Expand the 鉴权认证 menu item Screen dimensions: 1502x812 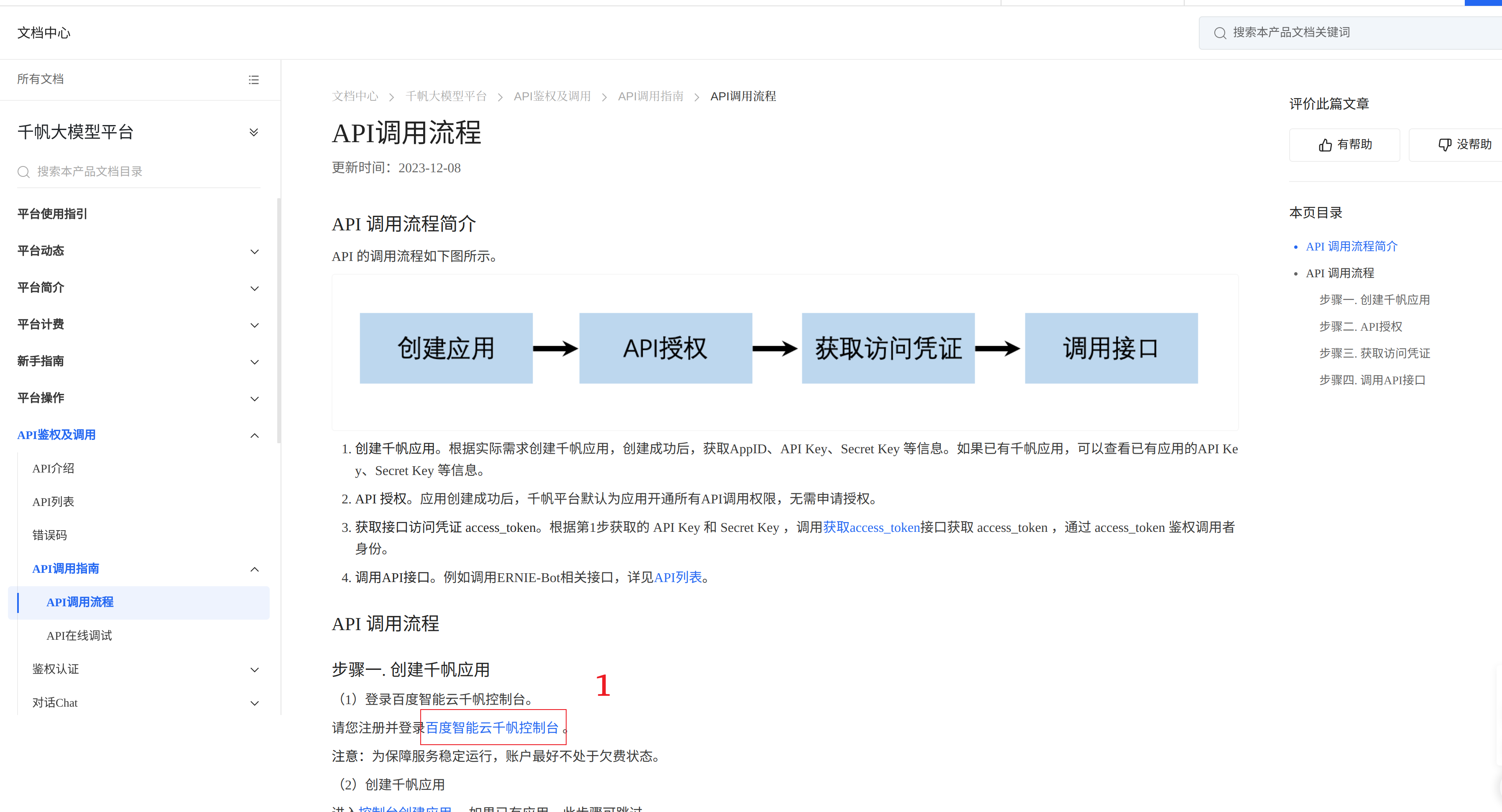click(x=254, y=670)
